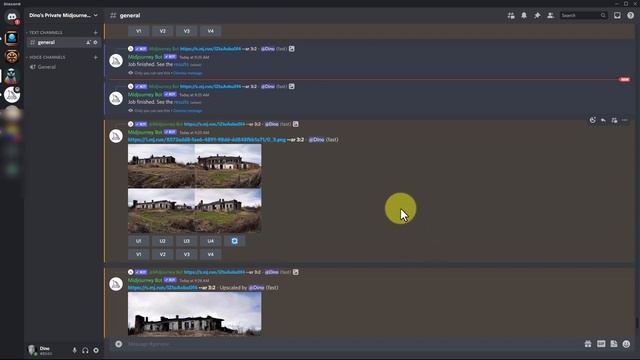Create a new text channel with plus
640x360 pixels.
tap(96, 33)
